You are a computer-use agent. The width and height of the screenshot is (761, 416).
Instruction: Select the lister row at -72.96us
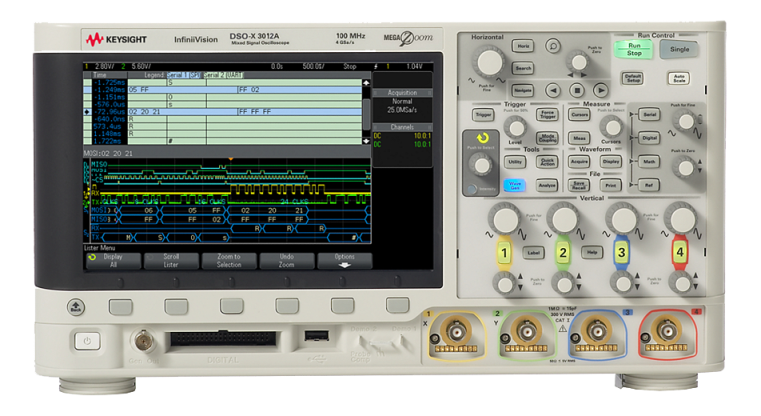223,112
